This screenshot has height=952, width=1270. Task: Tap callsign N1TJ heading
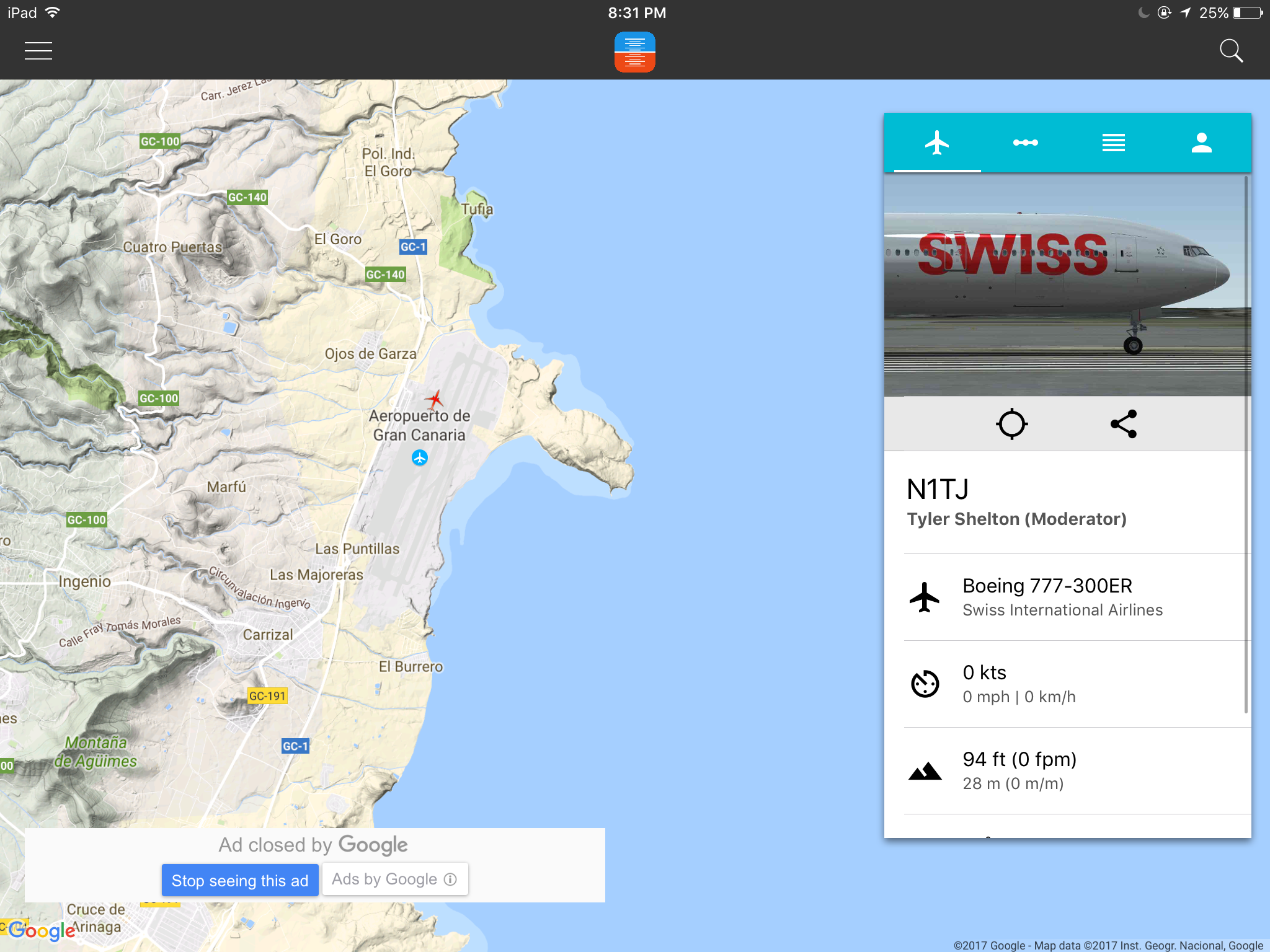click(938, 490)
